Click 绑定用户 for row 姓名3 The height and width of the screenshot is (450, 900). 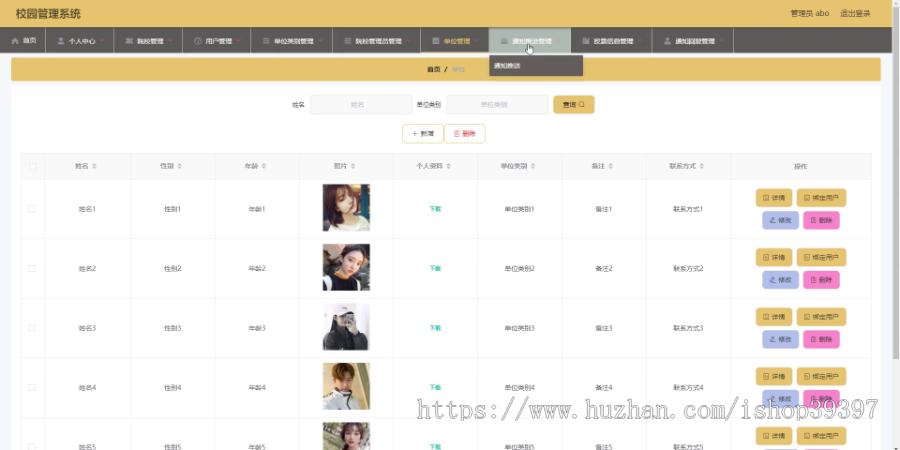(821, 317)
